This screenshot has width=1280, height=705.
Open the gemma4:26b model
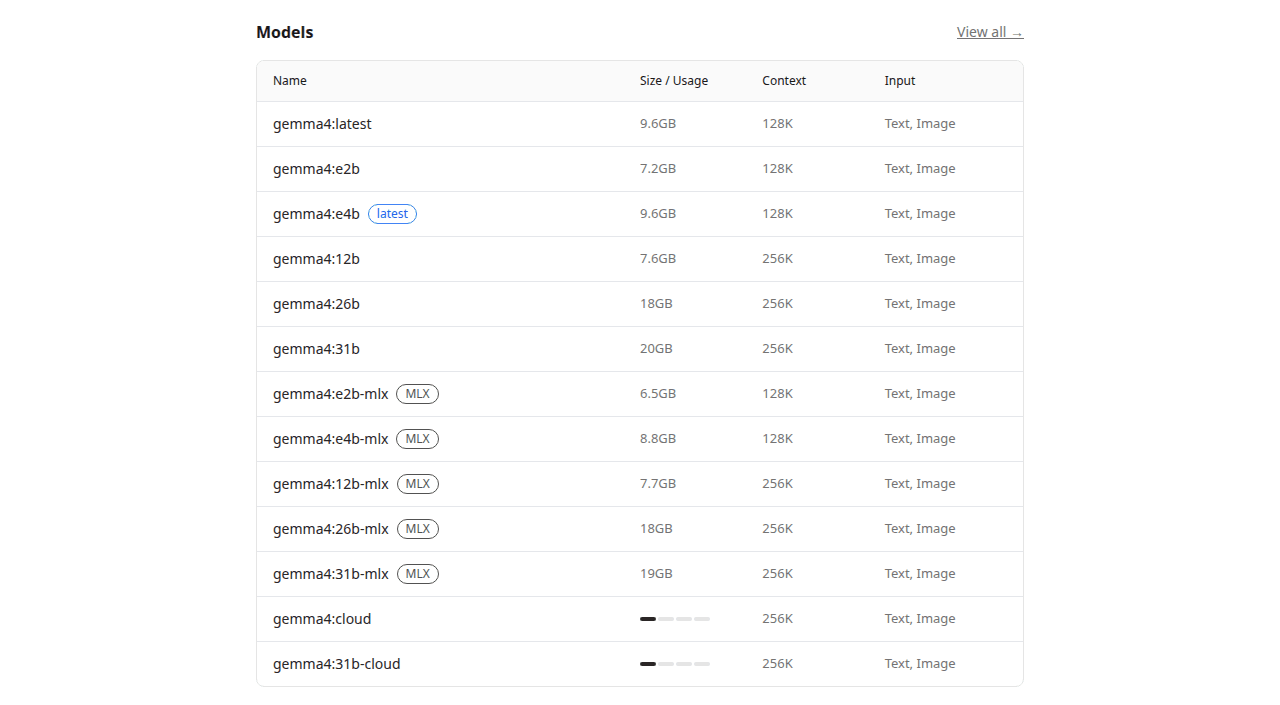[x=316, y=304]
